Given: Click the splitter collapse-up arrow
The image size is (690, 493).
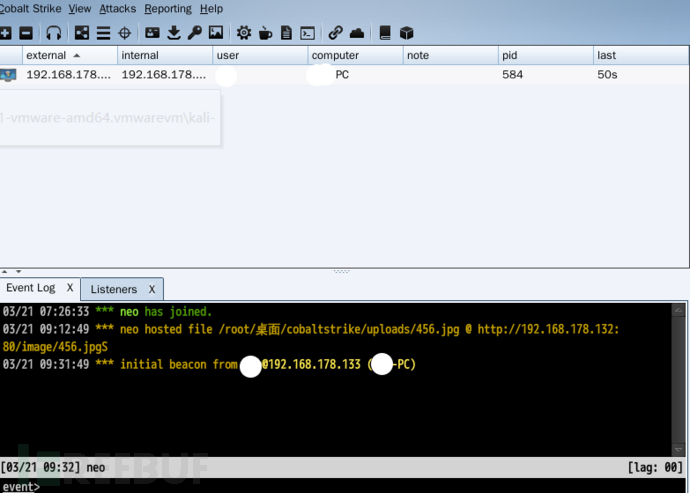Looking at the screenshot, I should [4, 272].
